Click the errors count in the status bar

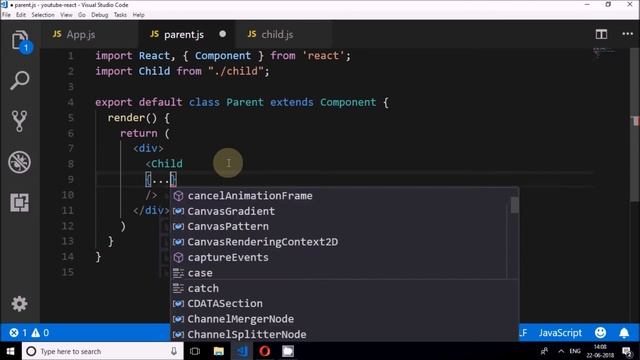point(18,333)
